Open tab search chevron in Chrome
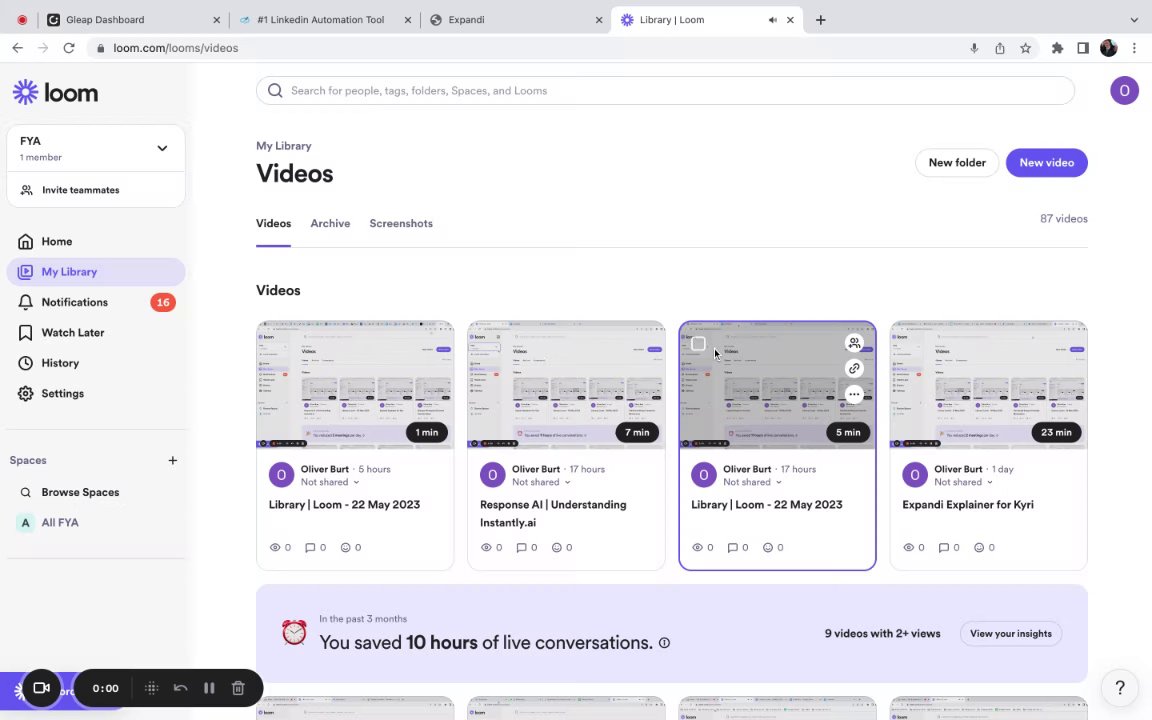The width and height of the screenshot is (1152, 720). (x=1134, y=20)
